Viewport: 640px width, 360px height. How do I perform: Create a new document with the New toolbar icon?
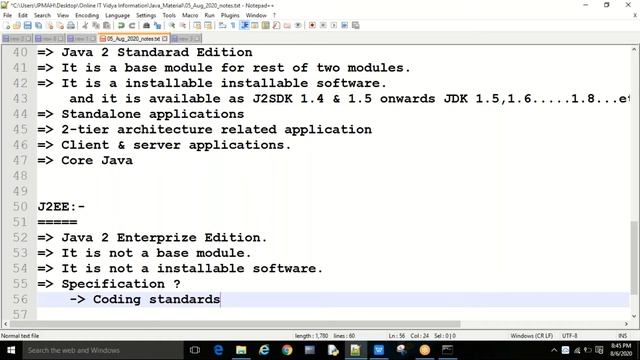pyautogui.click(x=7, y=25)
